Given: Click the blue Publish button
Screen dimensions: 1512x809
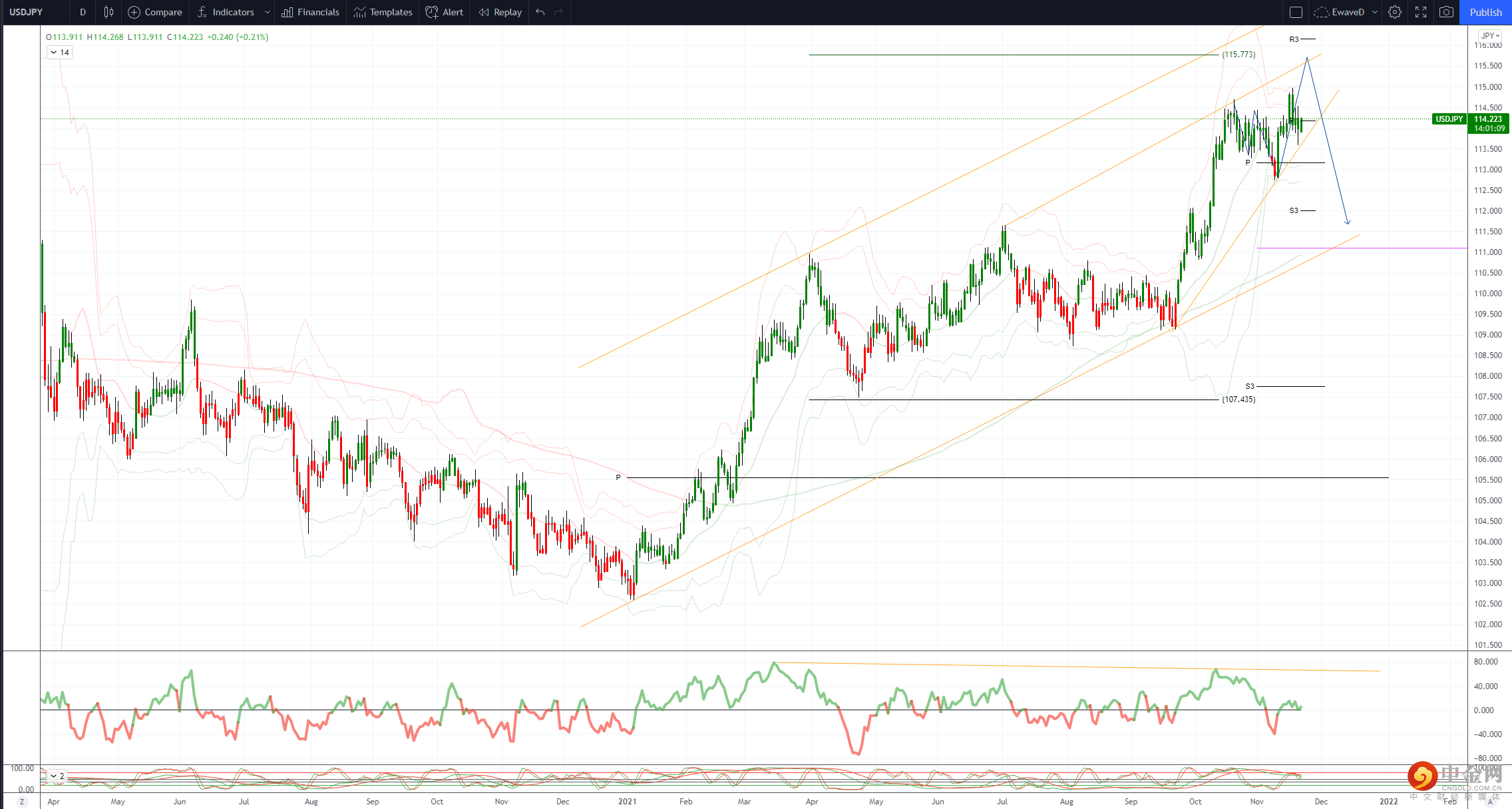Looking at the screenshot, I should pos(1485,12).
